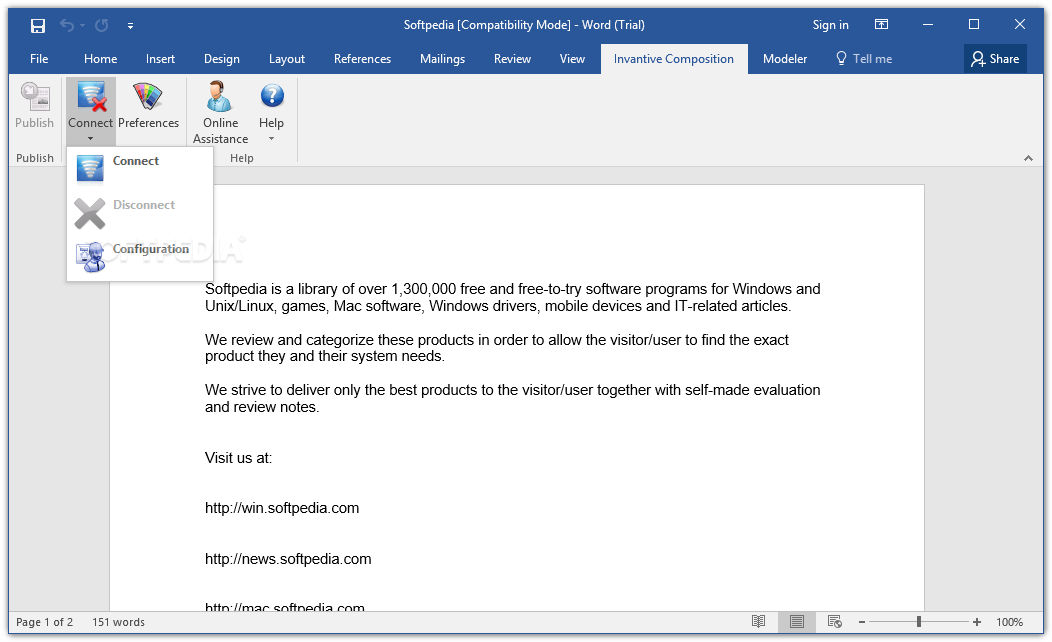
Task: Switch to the Review tab
Action: 513,59
